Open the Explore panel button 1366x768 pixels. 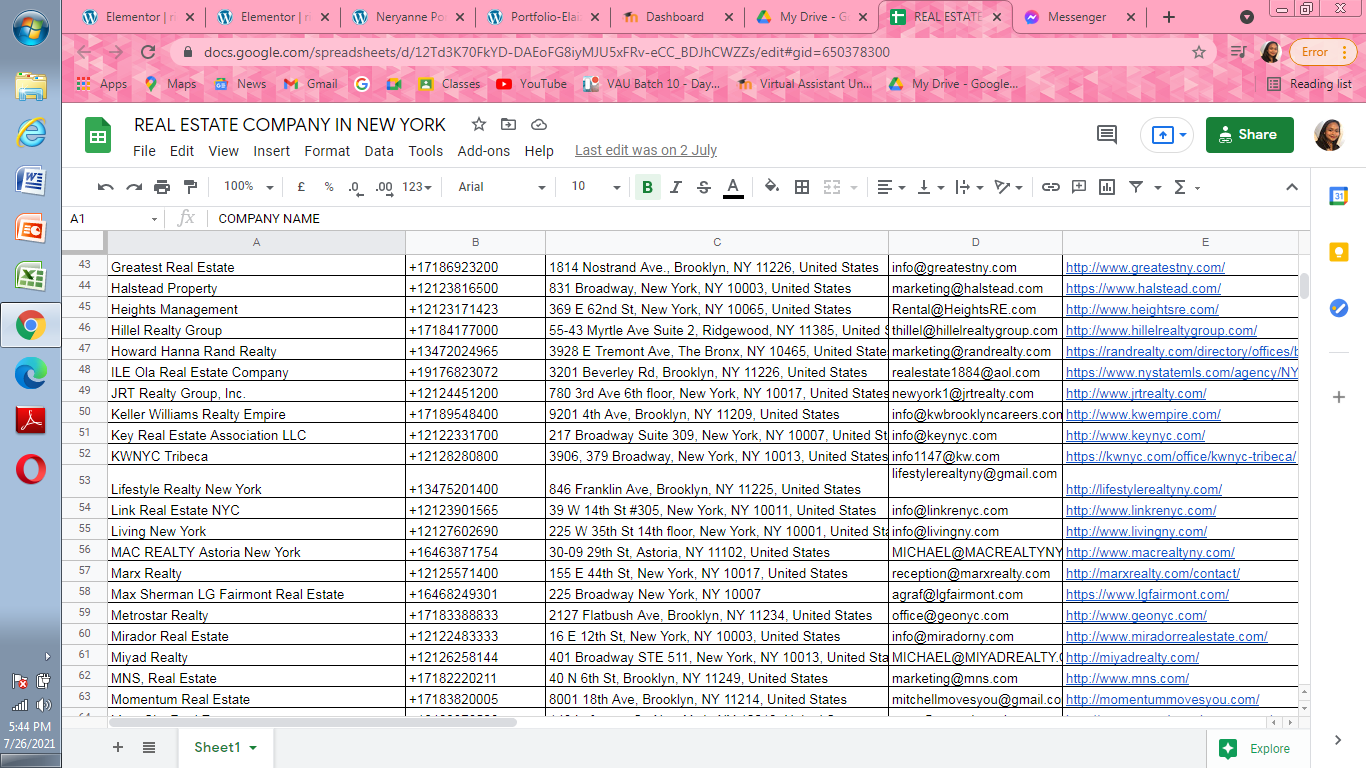coord(1255,748)
